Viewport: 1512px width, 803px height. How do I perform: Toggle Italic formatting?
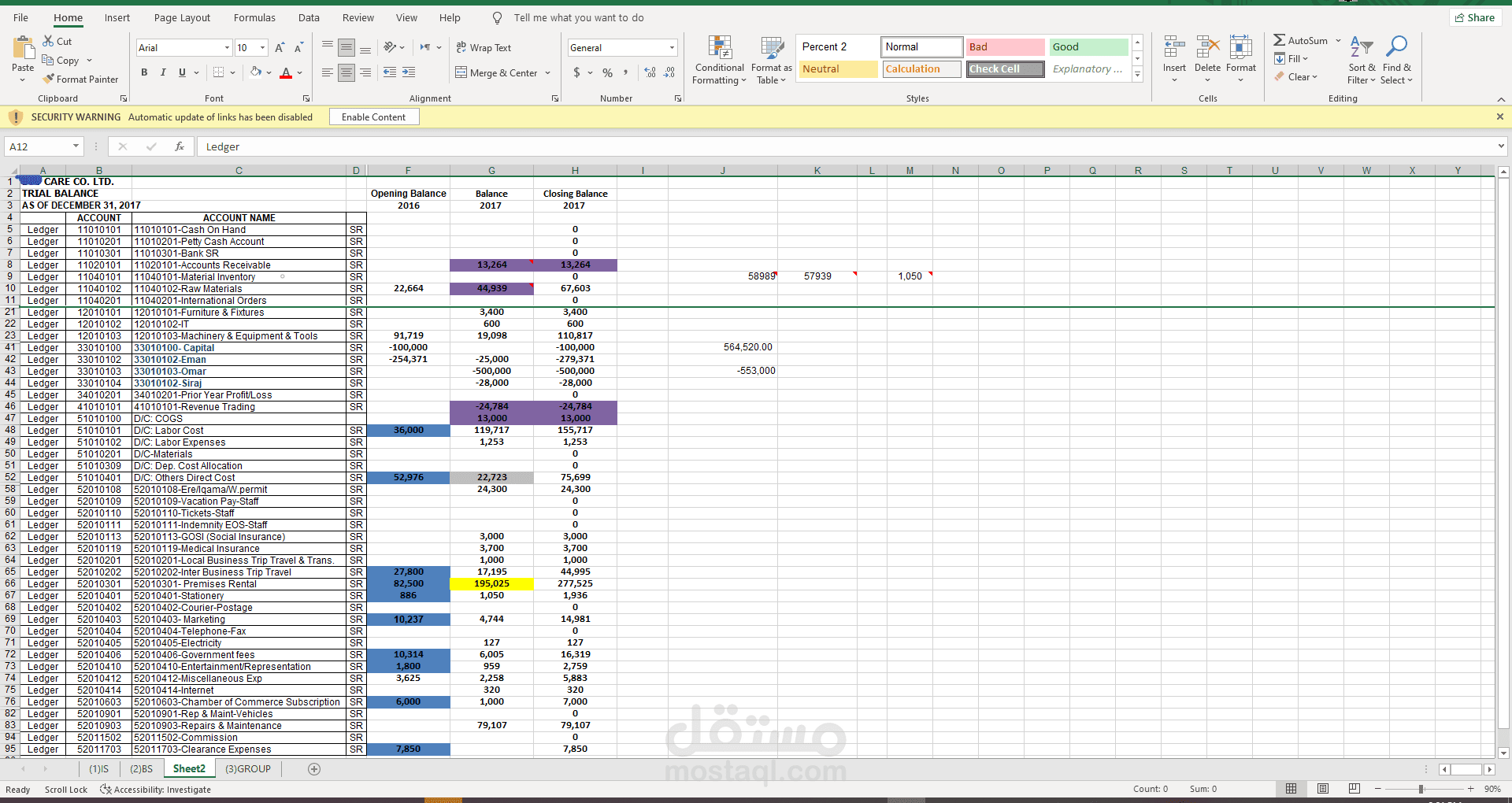[163, 72]
